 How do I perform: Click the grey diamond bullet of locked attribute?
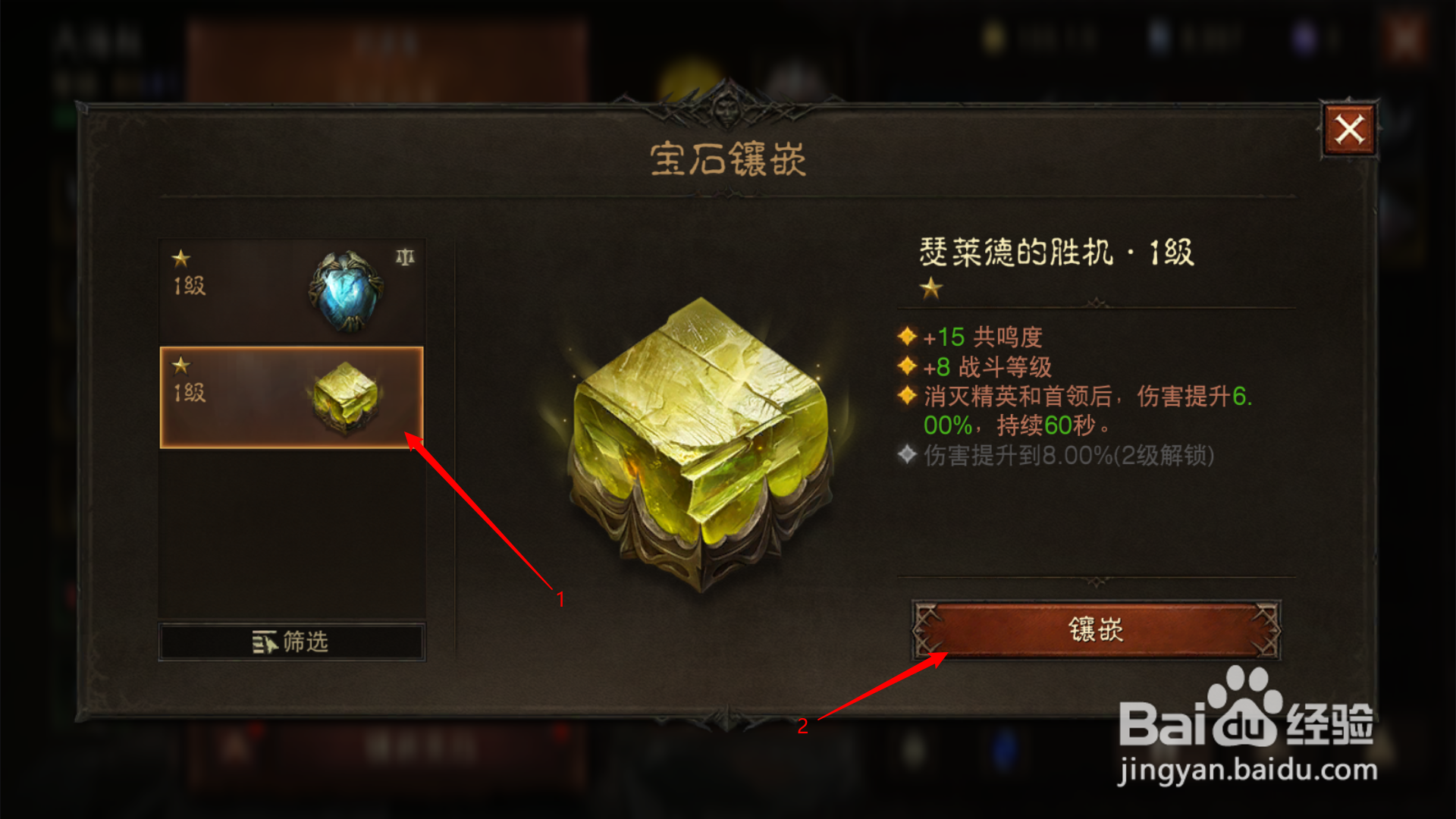907,455
